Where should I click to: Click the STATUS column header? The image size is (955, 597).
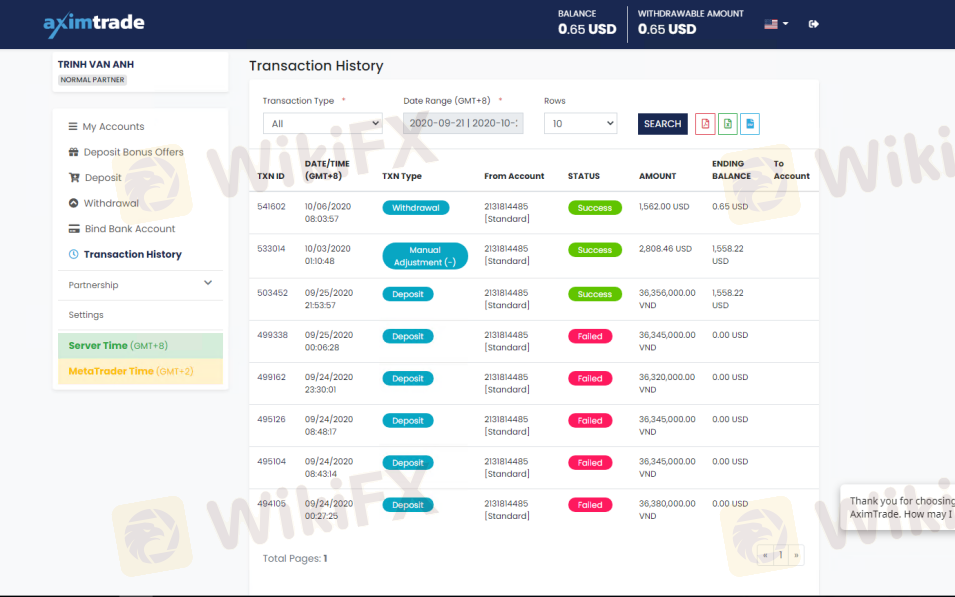click(583, 176)
